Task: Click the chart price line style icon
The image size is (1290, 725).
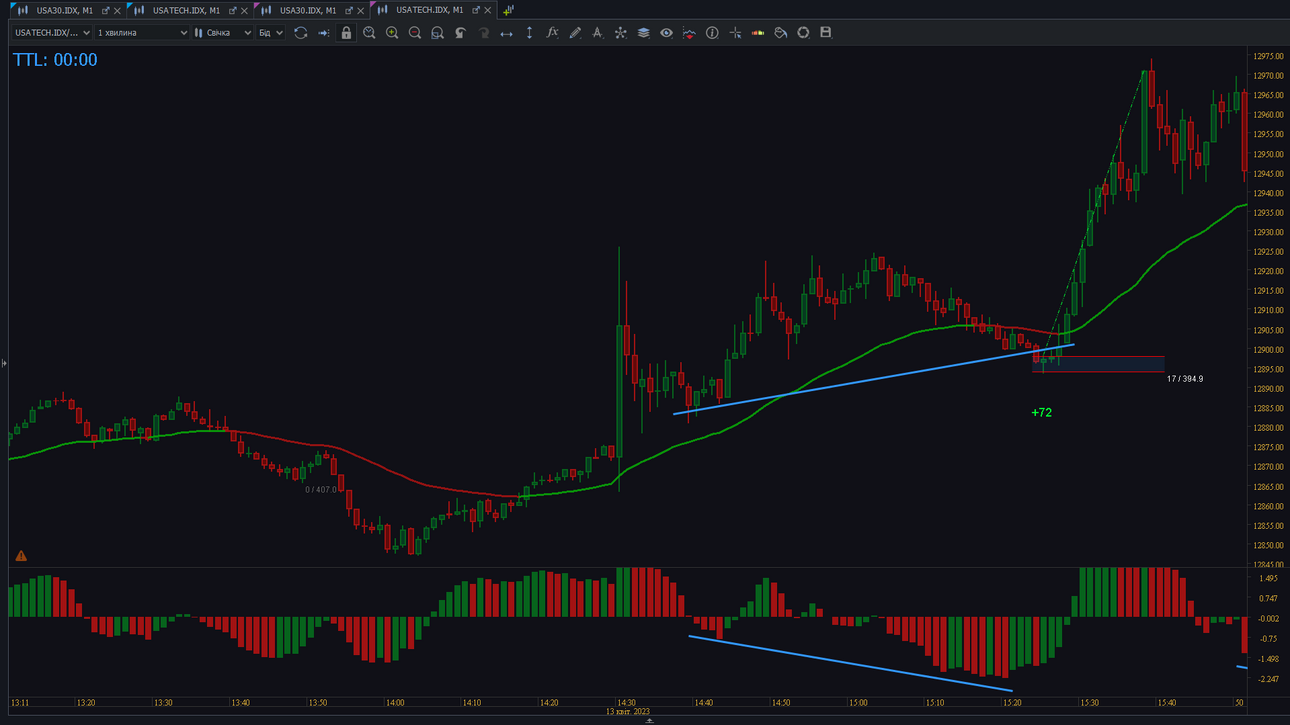Action: [689, 33]
